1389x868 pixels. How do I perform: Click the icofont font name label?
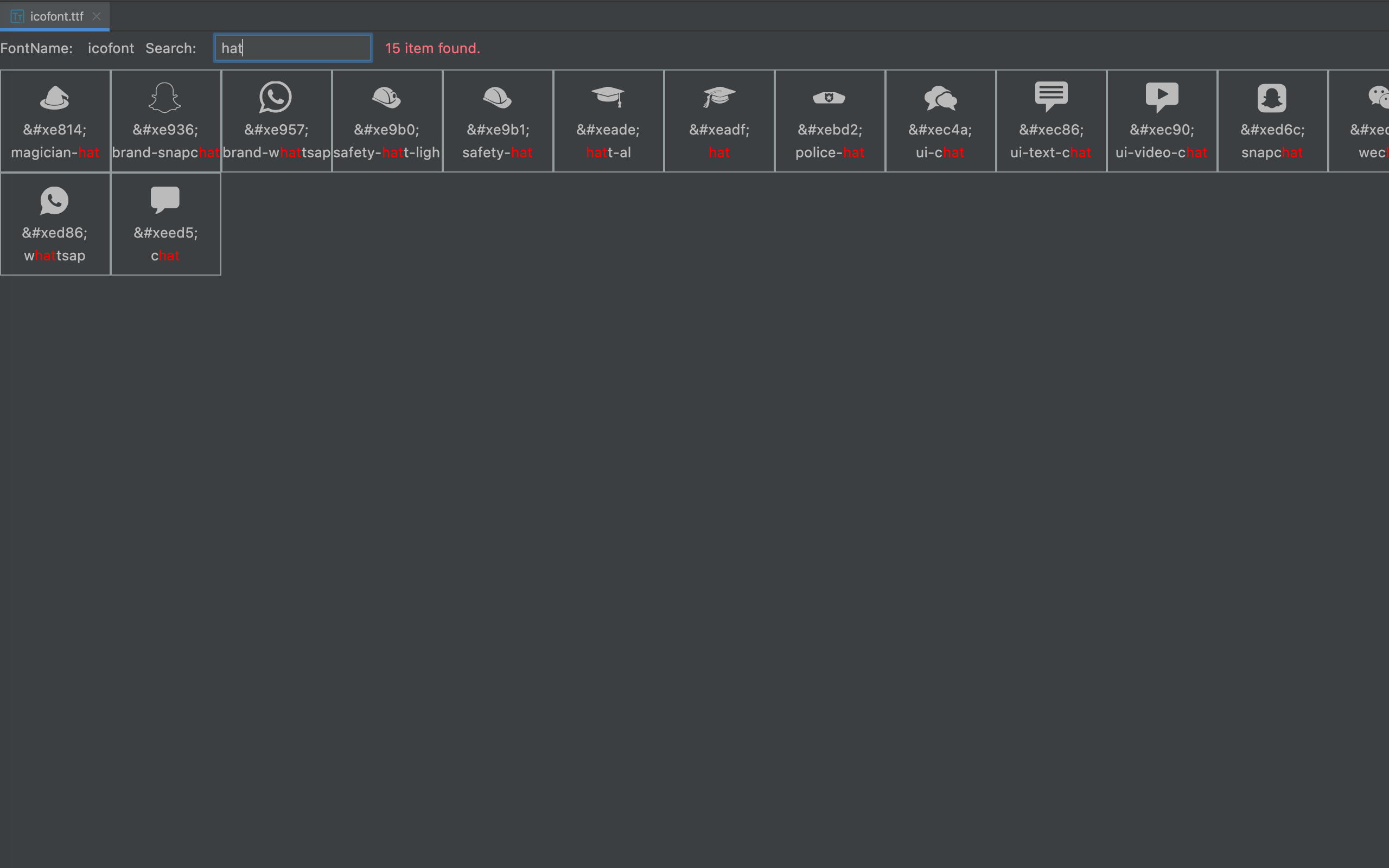(x=111, y=48)
